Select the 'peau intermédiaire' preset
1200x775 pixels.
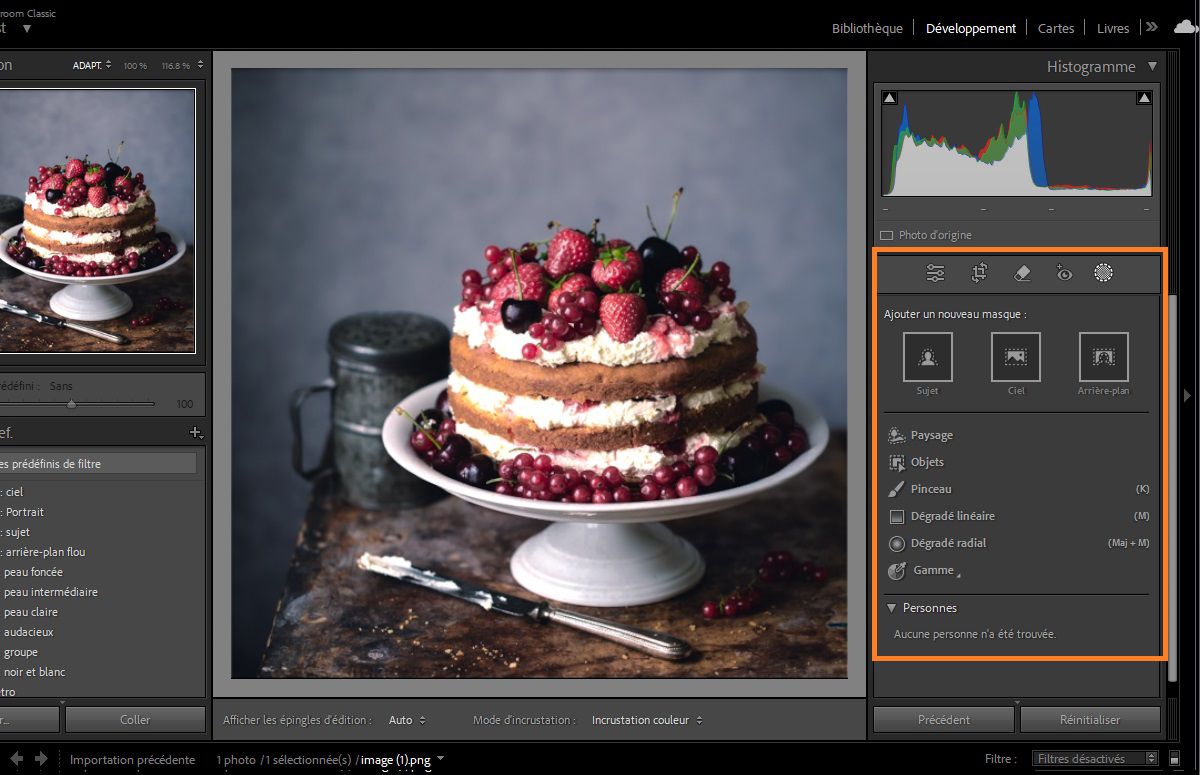click(50, 592)
